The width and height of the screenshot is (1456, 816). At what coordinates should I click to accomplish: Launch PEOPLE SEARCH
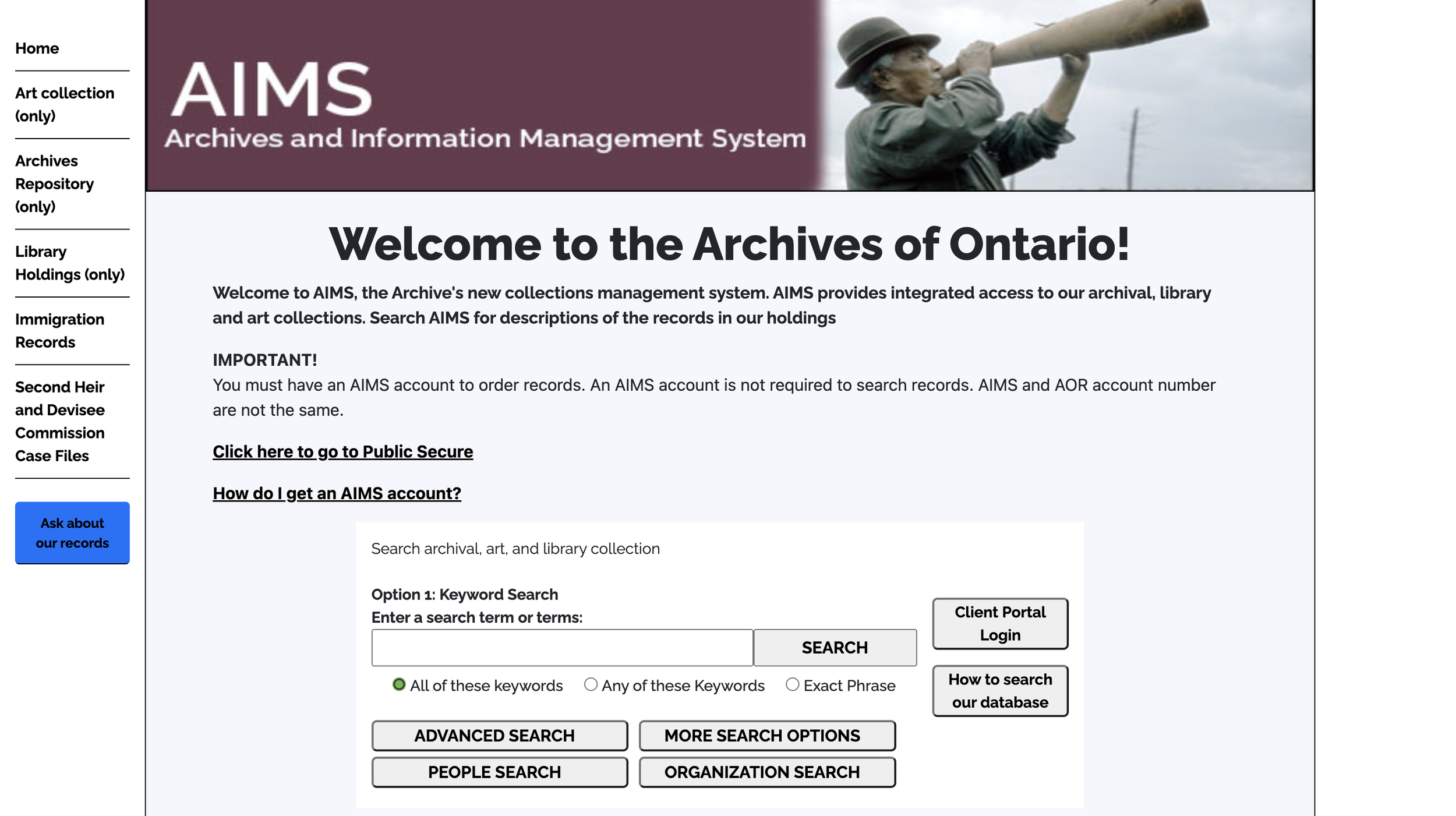coord(499,772)
